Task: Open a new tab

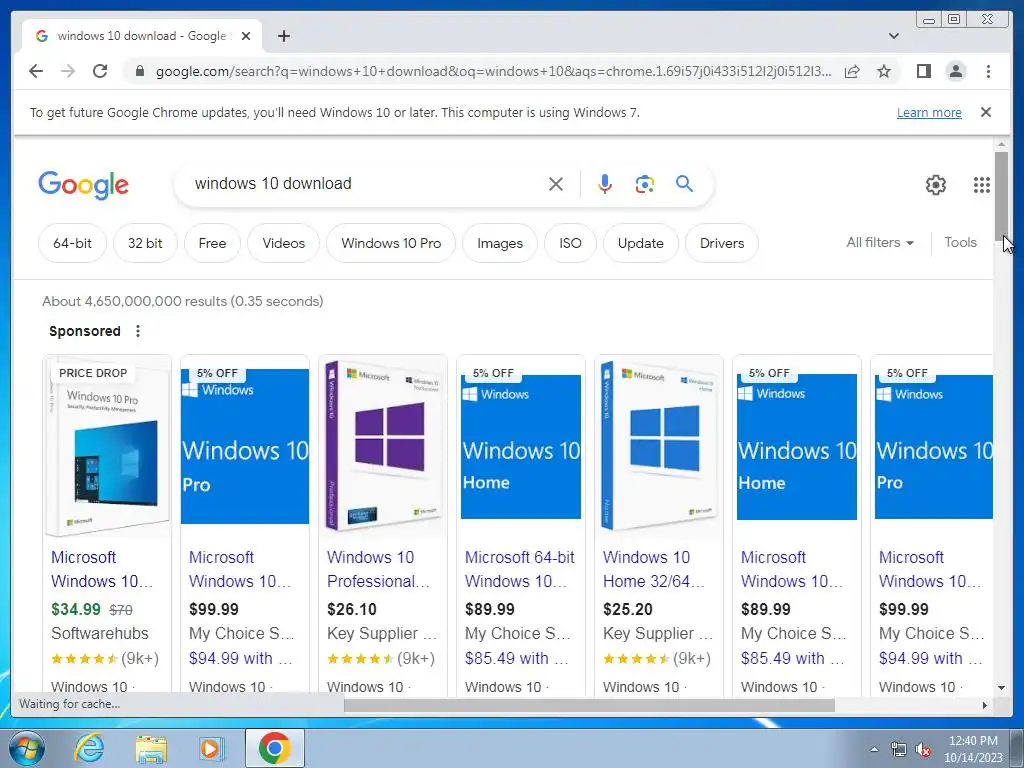Action: (x=283, y=36)
